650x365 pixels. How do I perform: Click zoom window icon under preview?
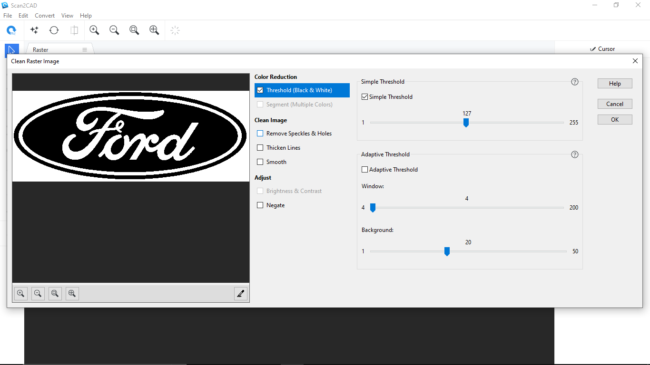(x=55, y=294)
